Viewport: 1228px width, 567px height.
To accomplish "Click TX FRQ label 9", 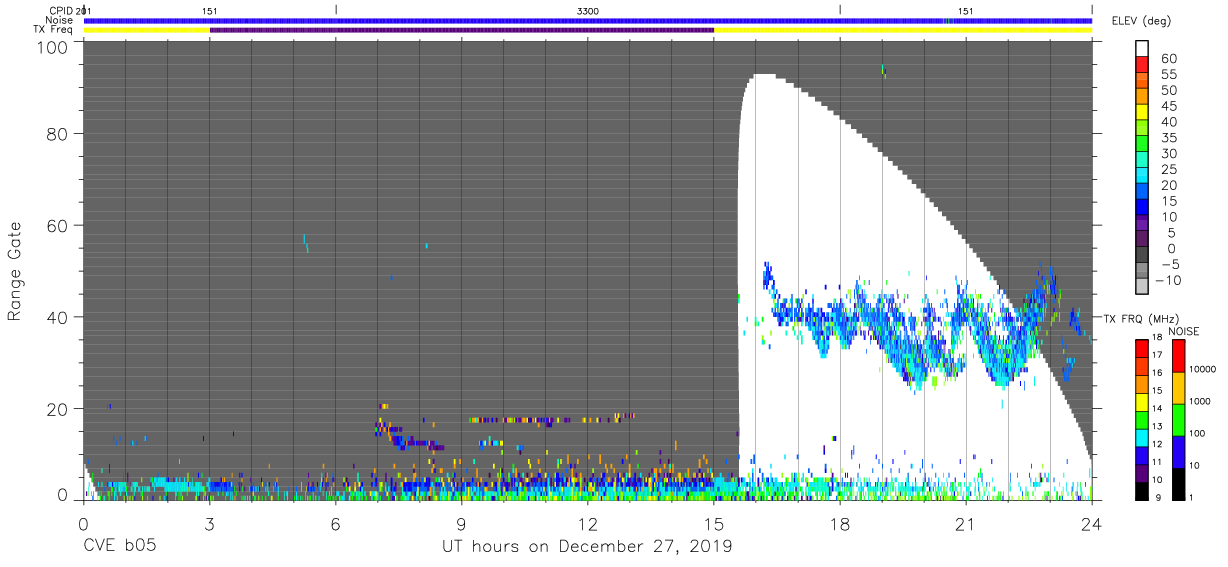I will (x=1160, y=497).
